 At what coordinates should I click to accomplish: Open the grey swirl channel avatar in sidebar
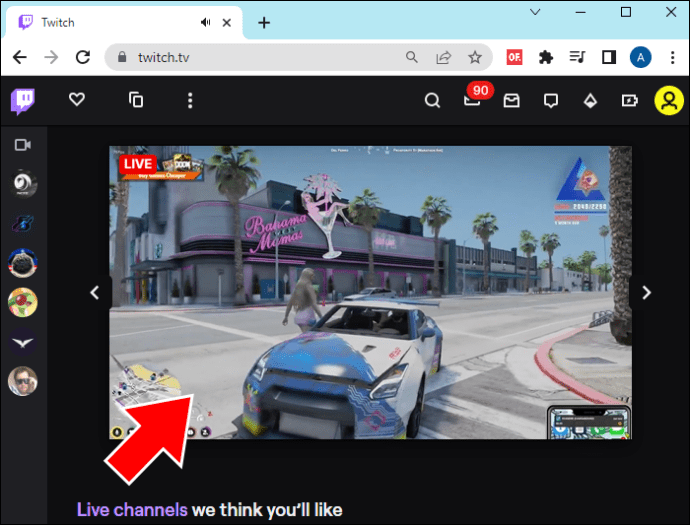tap(23, 184)
